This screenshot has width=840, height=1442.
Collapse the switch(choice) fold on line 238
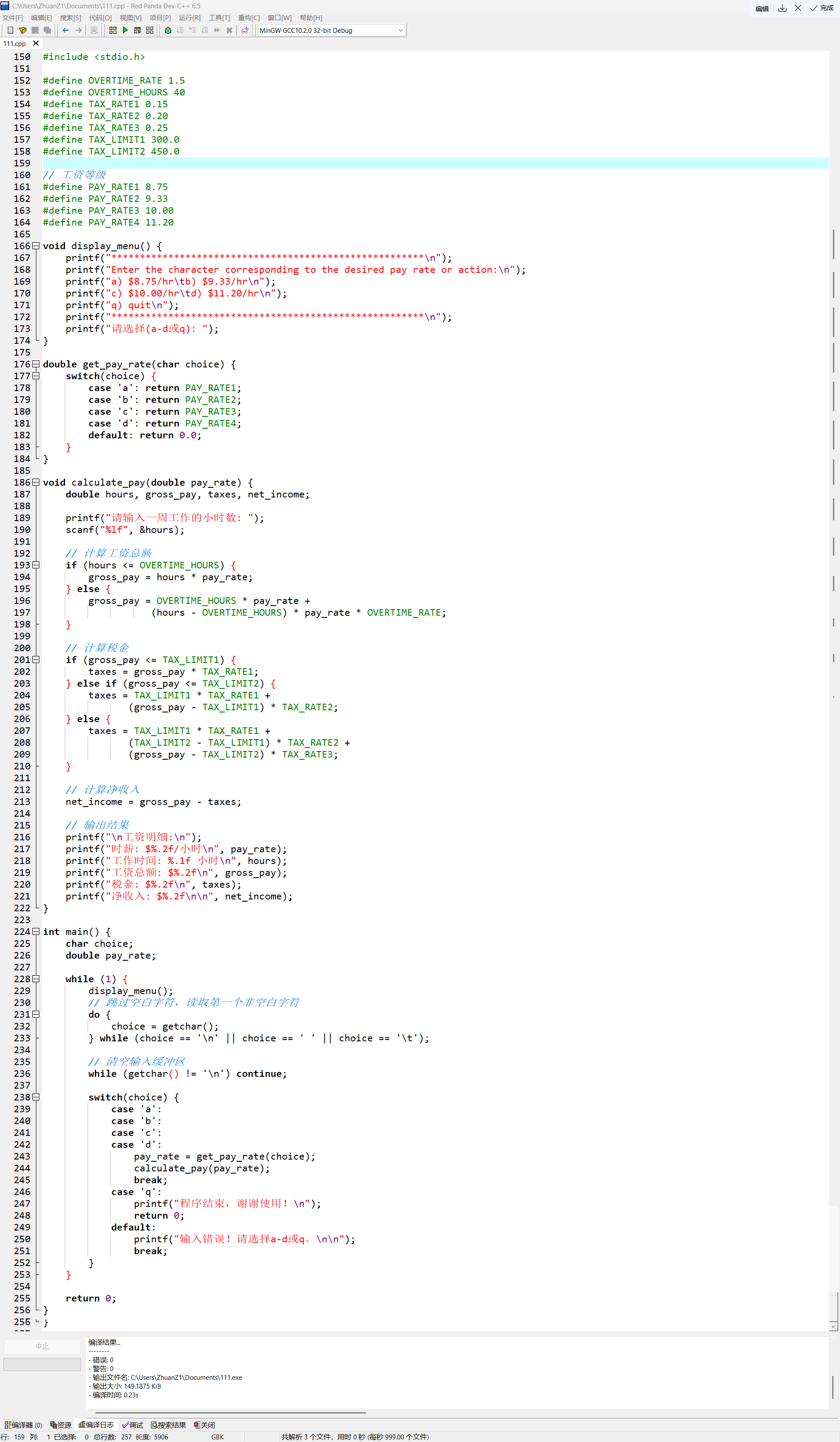(x=36, y=1097)
